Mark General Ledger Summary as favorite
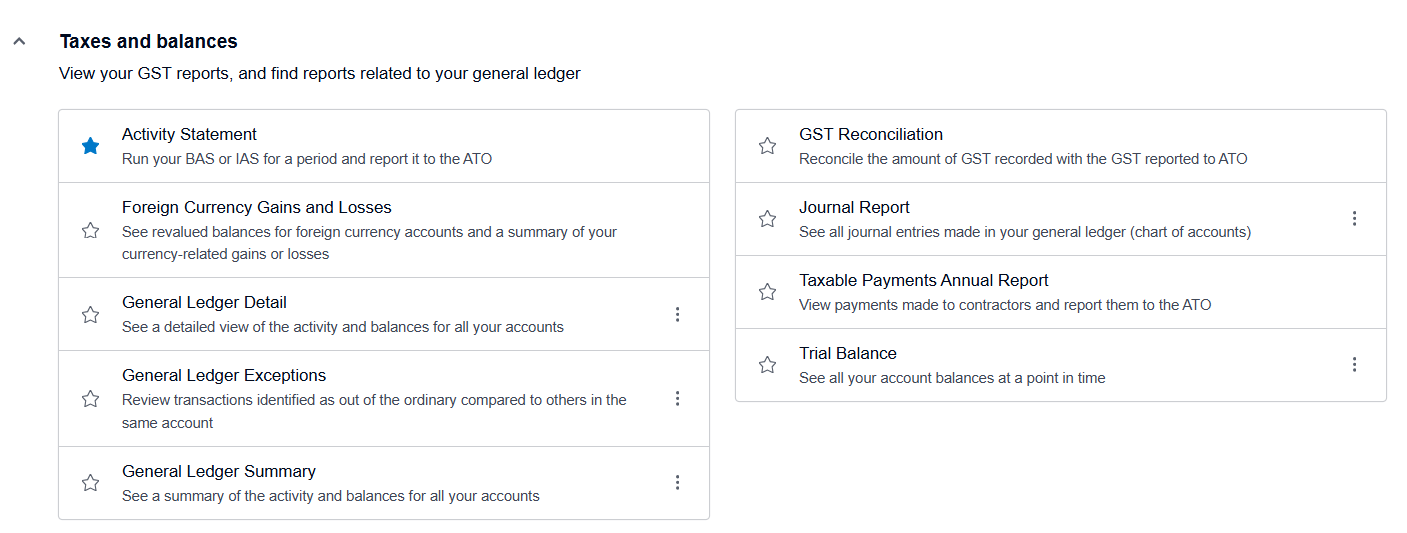Viewport: 1407px width, 533px height. pos(90,483)
